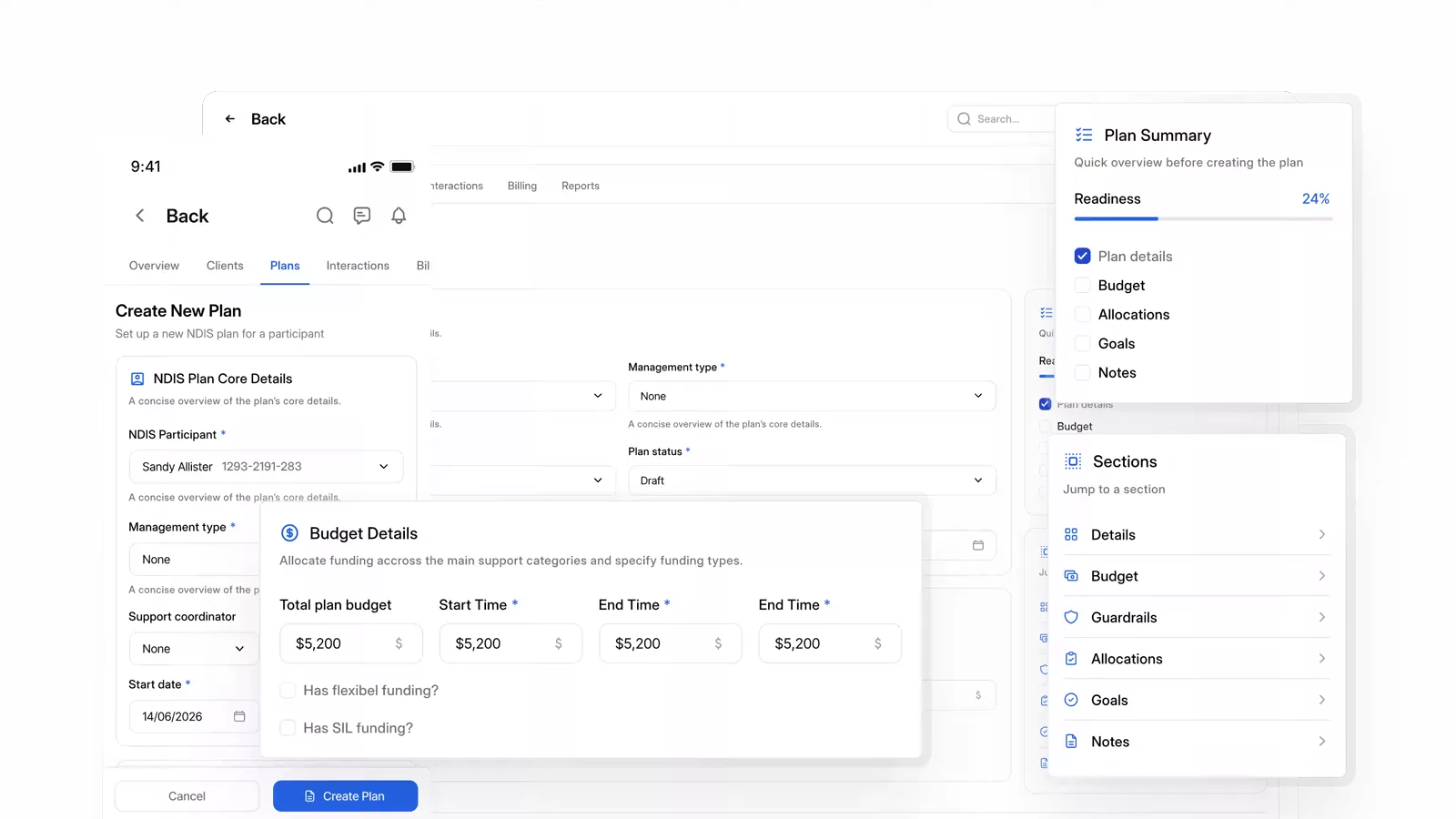The image size is (1456, 819).
Task: Click the desktop back arrow icon
Action: tap(230, 119)
